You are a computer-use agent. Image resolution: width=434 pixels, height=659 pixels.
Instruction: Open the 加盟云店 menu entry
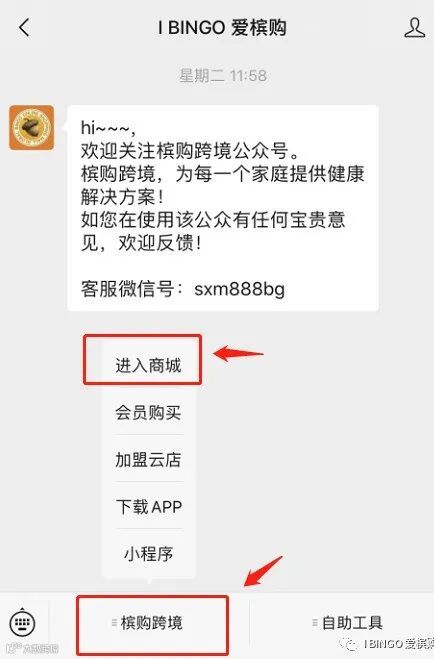coord(148,459)
